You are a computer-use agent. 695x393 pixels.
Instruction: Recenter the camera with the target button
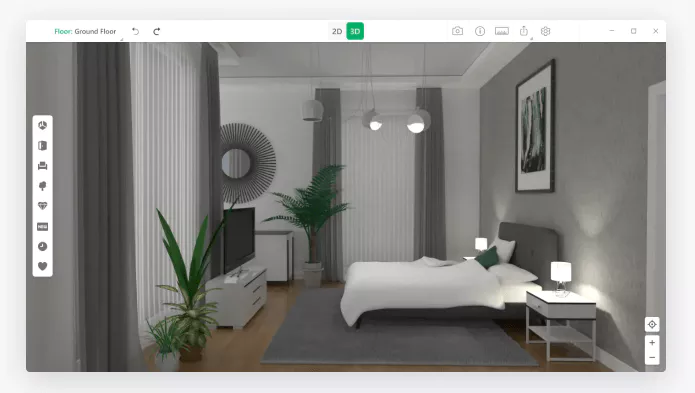click(x=652, y=324)
